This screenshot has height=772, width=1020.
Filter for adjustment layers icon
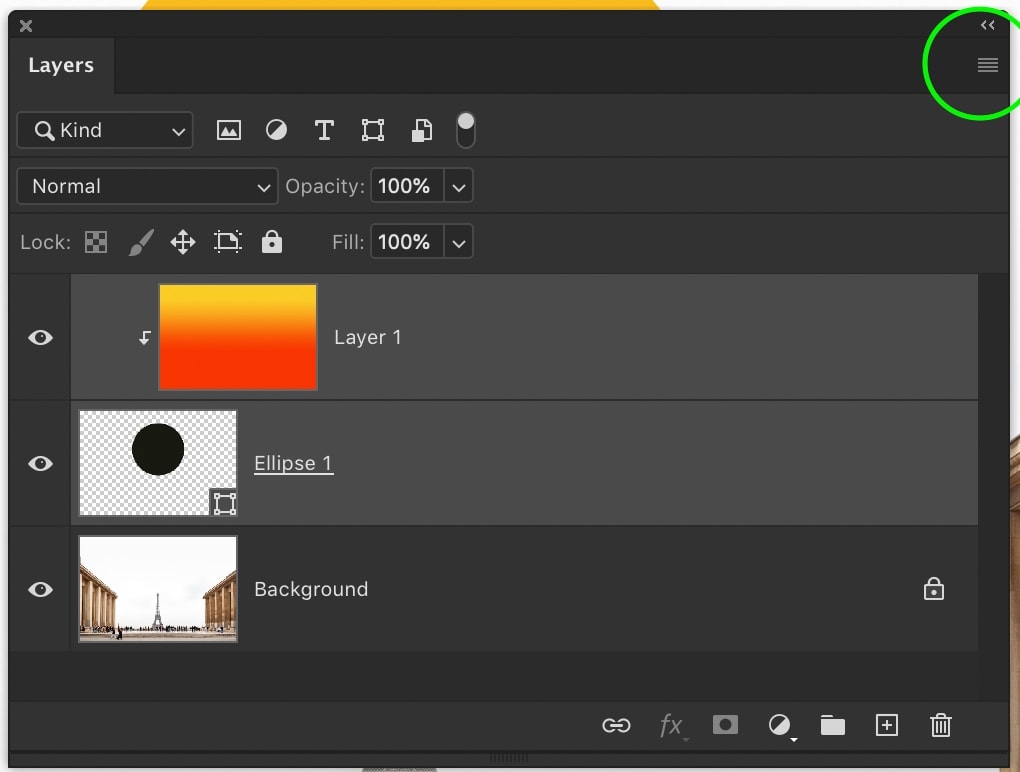click(x=276, y=130)
